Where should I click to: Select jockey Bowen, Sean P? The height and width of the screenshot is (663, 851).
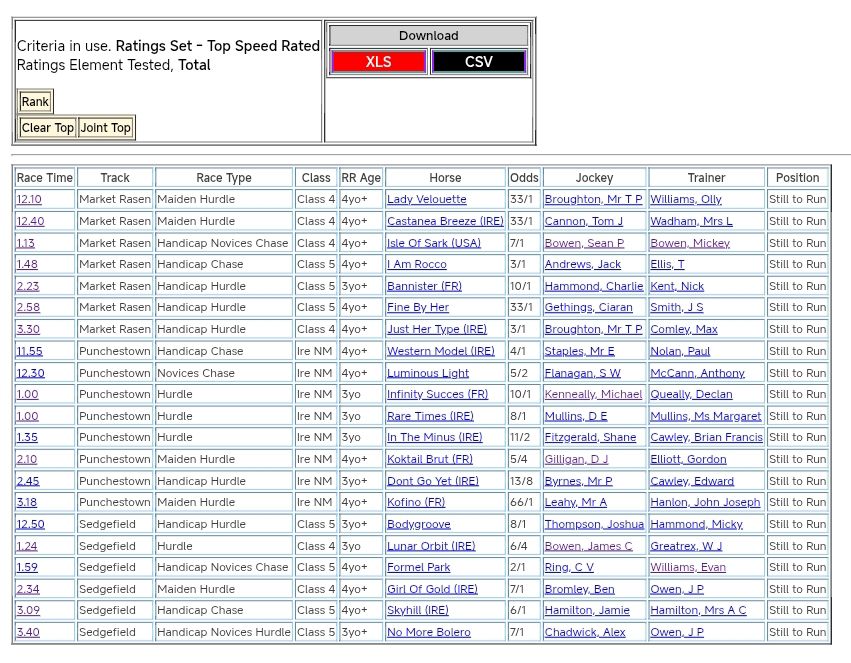584,243
